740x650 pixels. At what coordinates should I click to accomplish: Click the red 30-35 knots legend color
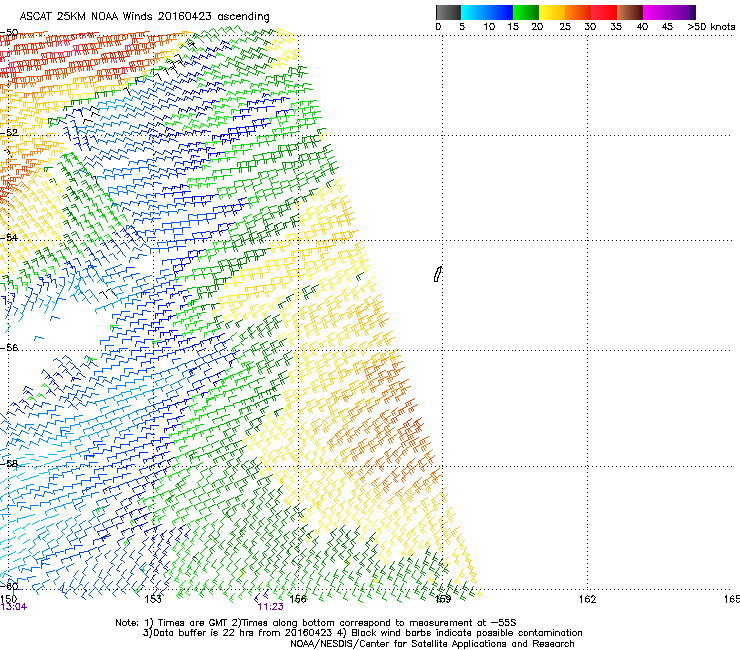coord(604,12)
